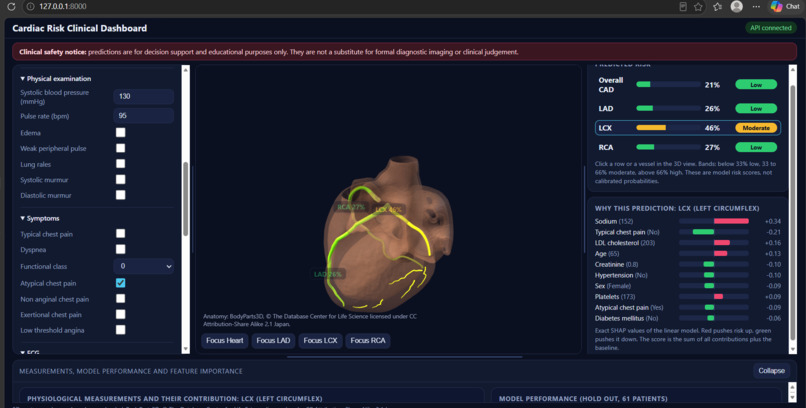Collapse the Symptoms section

[x=40, y=218]
